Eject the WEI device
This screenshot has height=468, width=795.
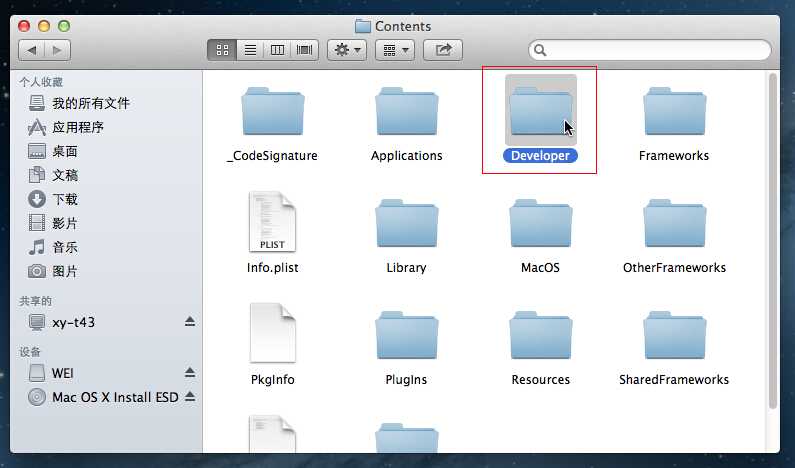tap(190, 373)
